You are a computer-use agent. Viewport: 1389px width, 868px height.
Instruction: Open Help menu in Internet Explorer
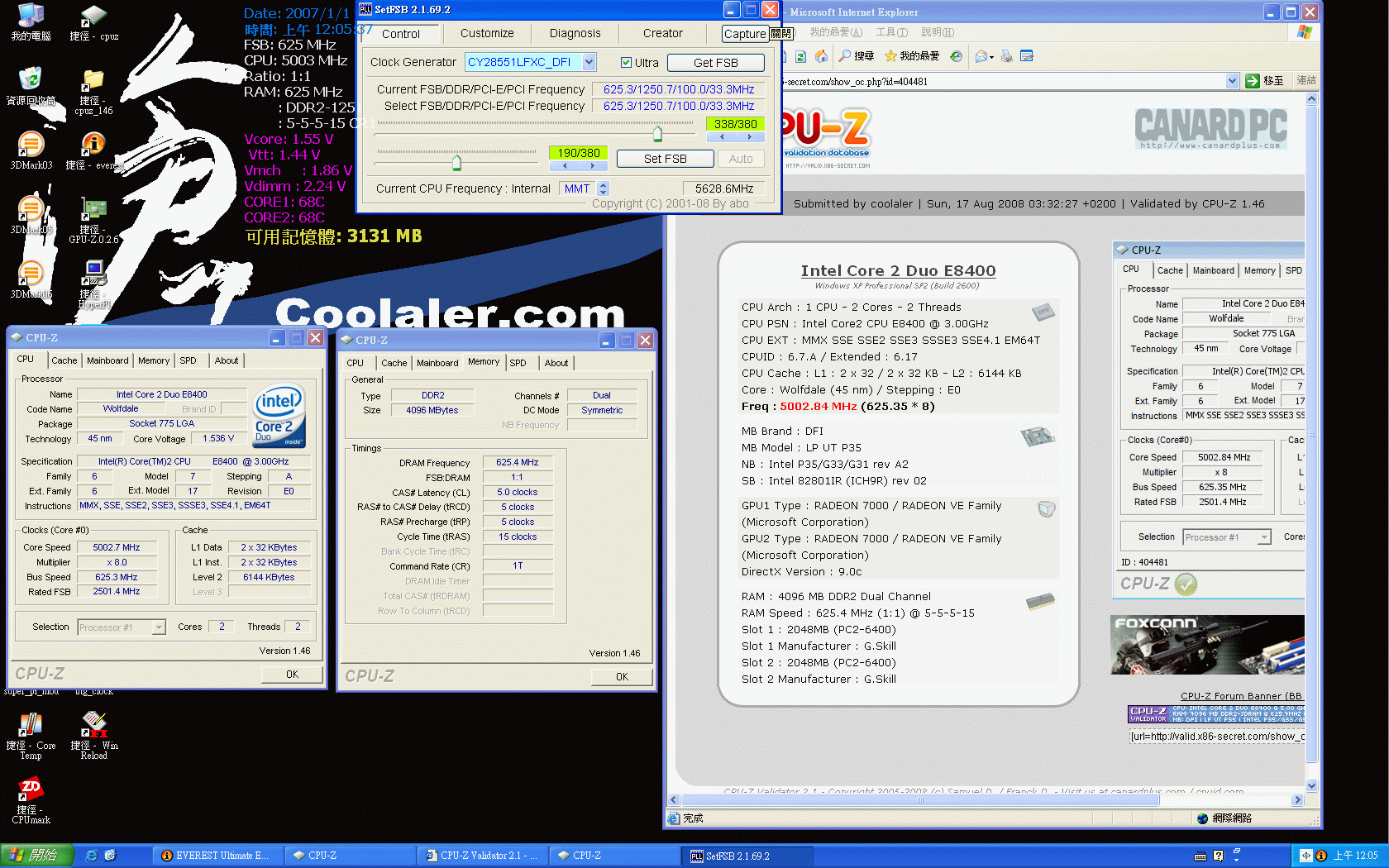coord(937,32)
